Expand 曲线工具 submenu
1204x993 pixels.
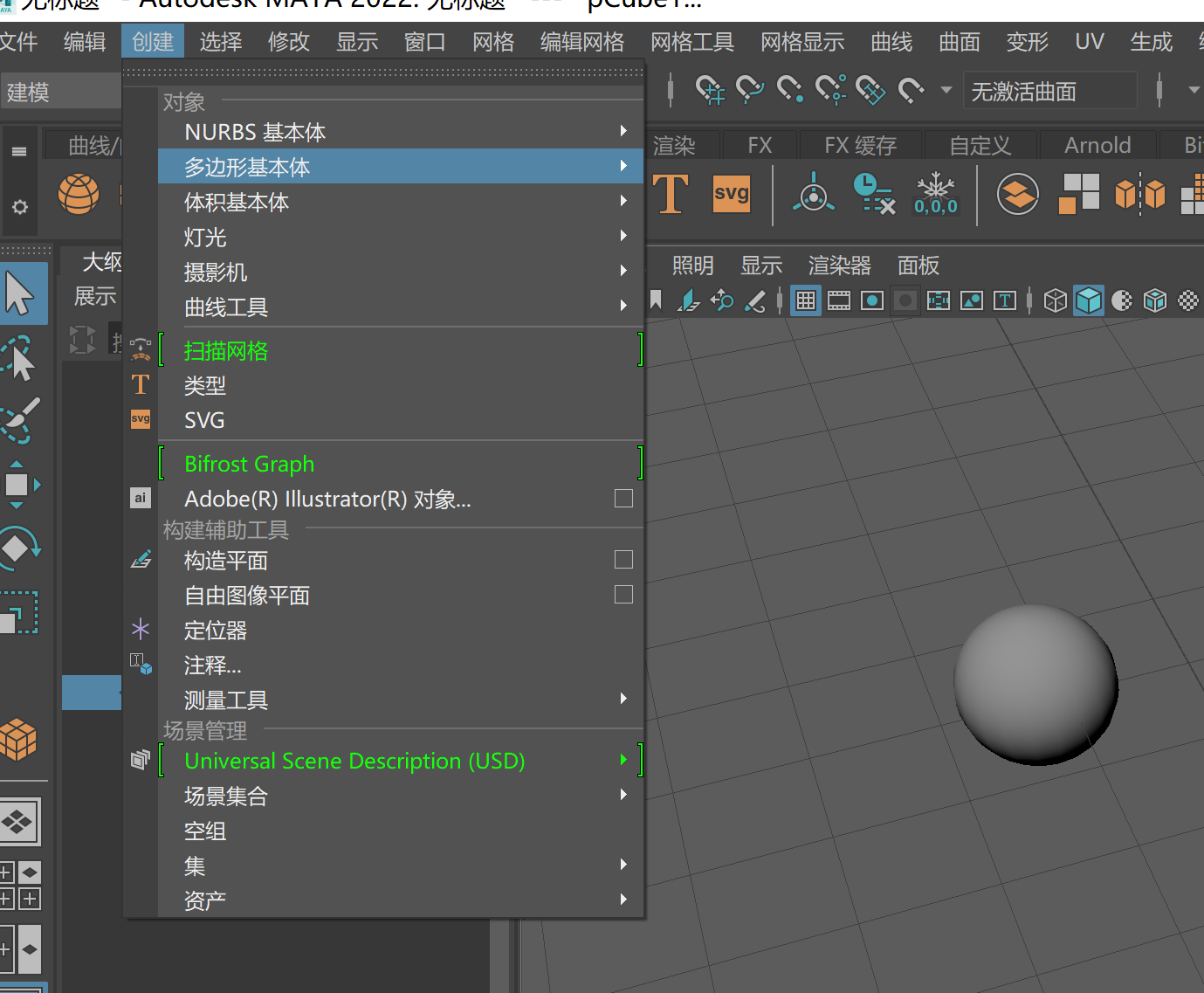[401, 306]
